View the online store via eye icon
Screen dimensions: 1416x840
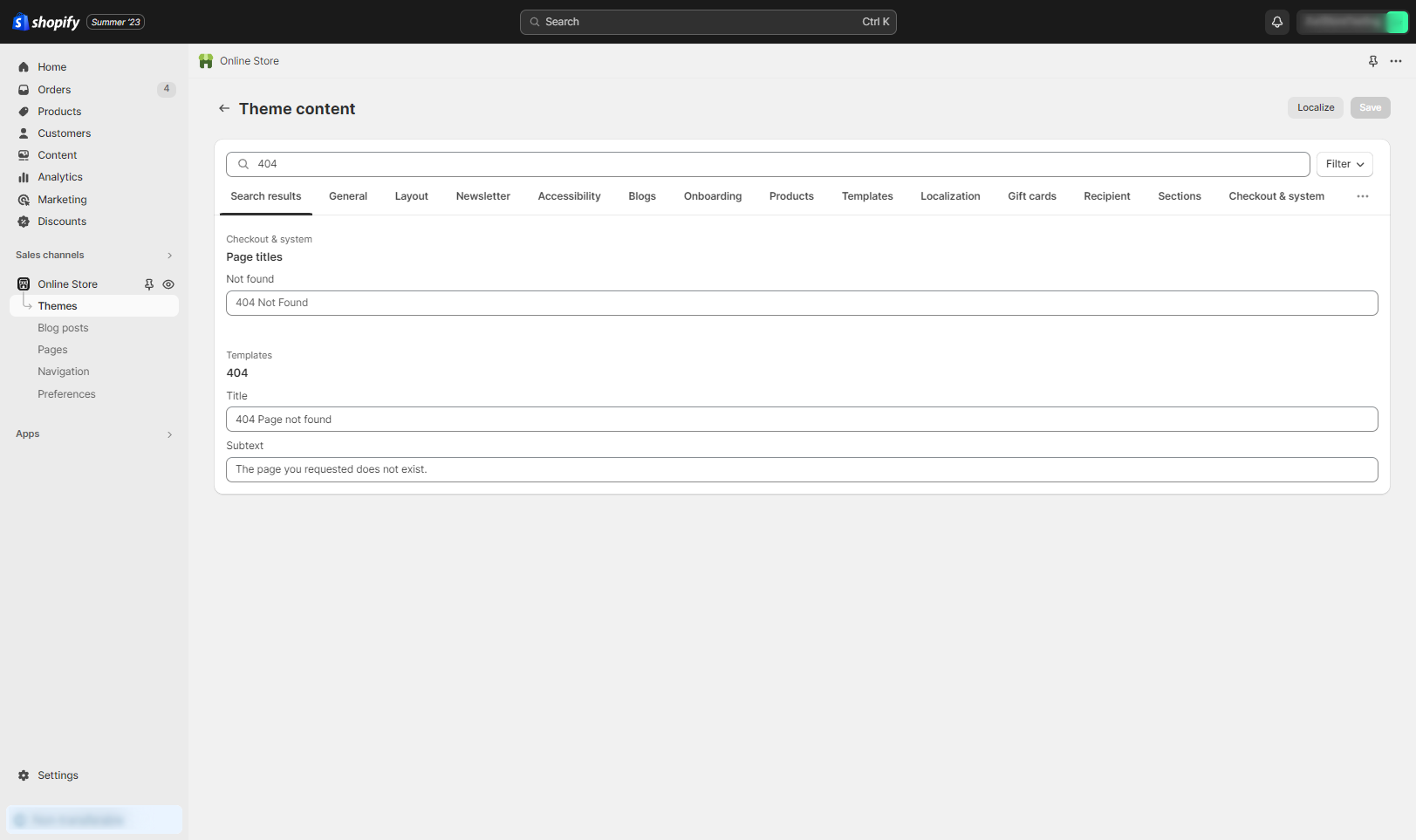click(168, 284)
